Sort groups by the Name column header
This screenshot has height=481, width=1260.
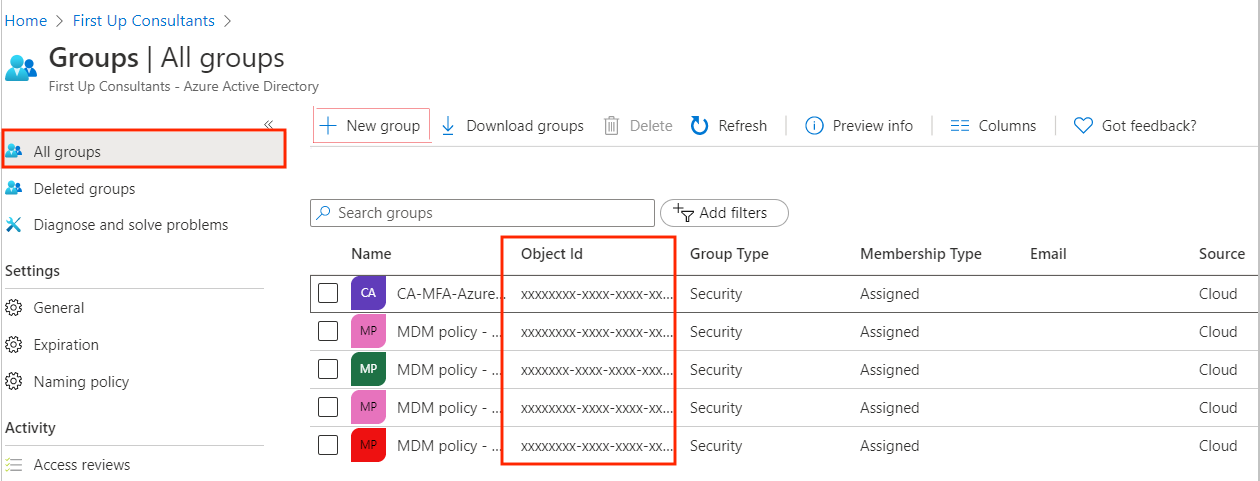[371, 254]
